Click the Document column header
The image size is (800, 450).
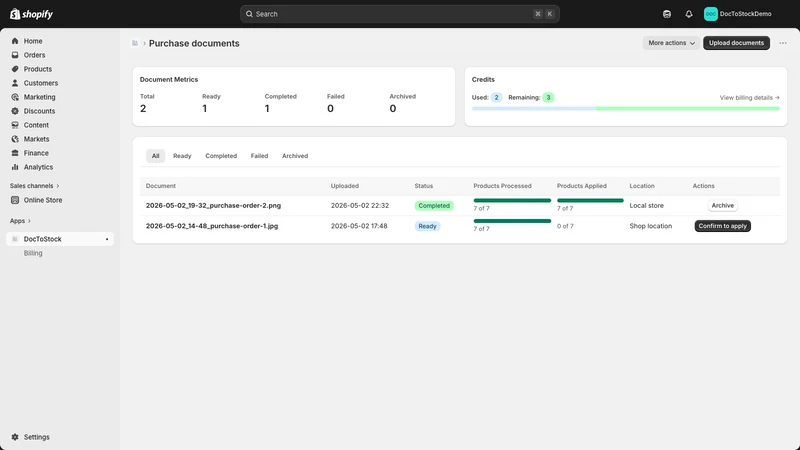(x=161, y=186)
